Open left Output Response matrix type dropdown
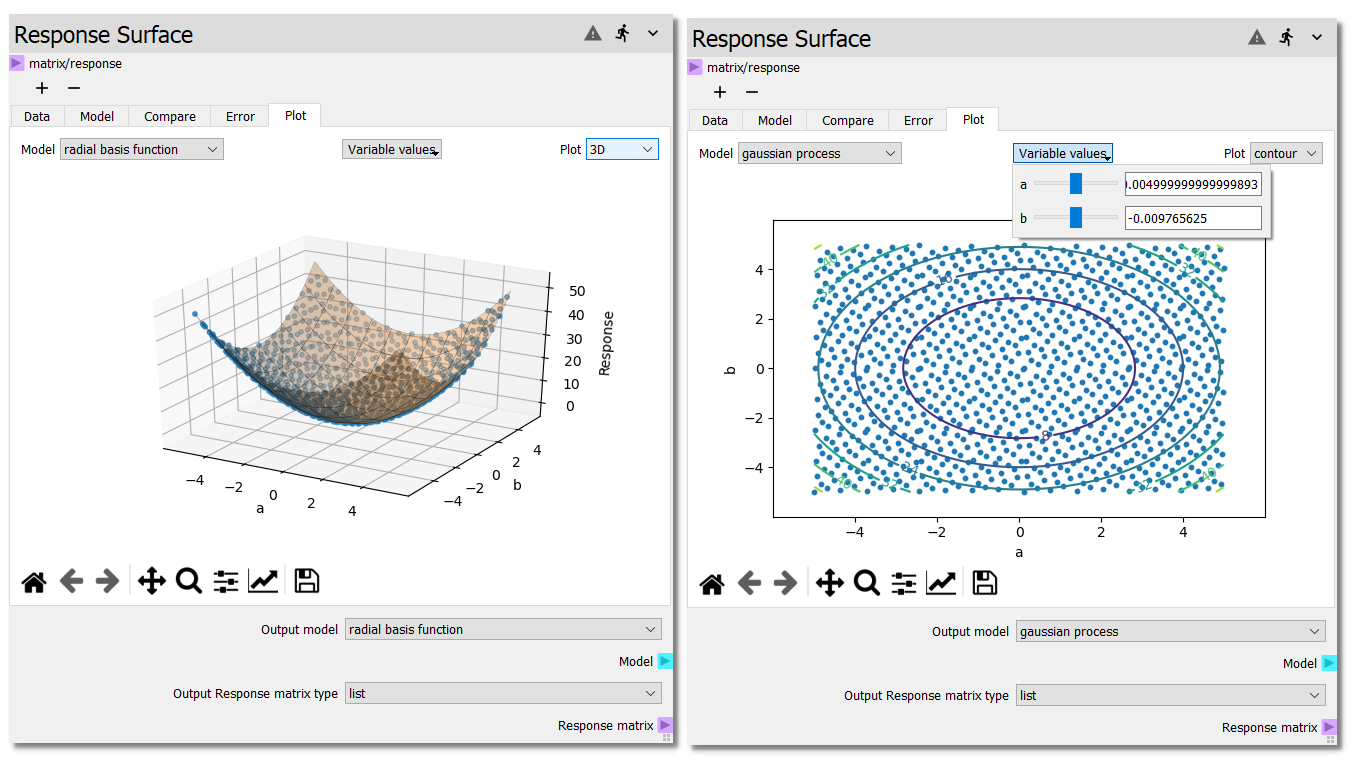 (x=502, y=694)
